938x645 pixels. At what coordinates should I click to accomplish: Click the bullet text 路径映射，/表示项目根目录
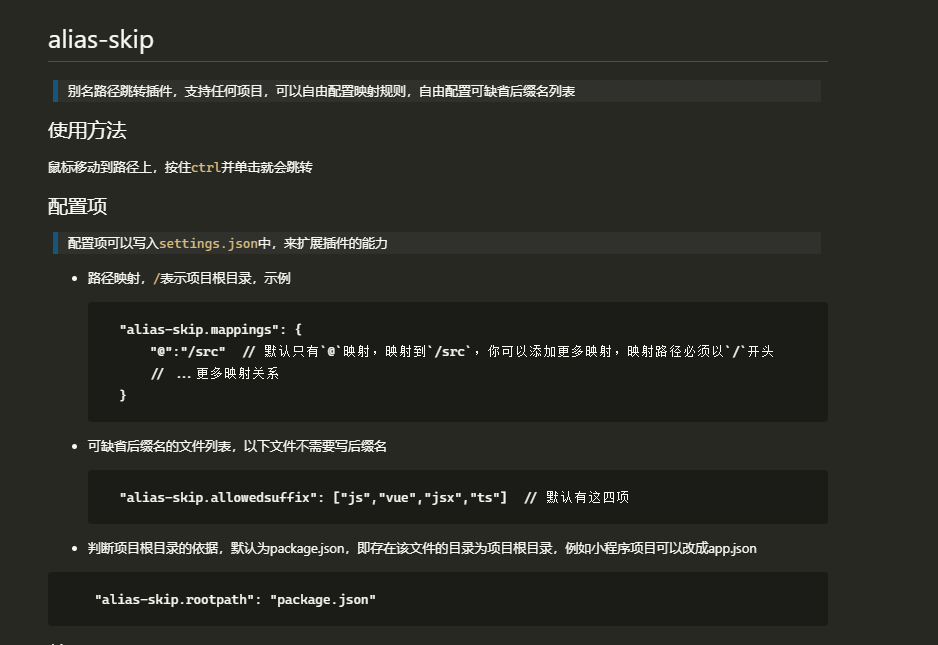point(189,278)
